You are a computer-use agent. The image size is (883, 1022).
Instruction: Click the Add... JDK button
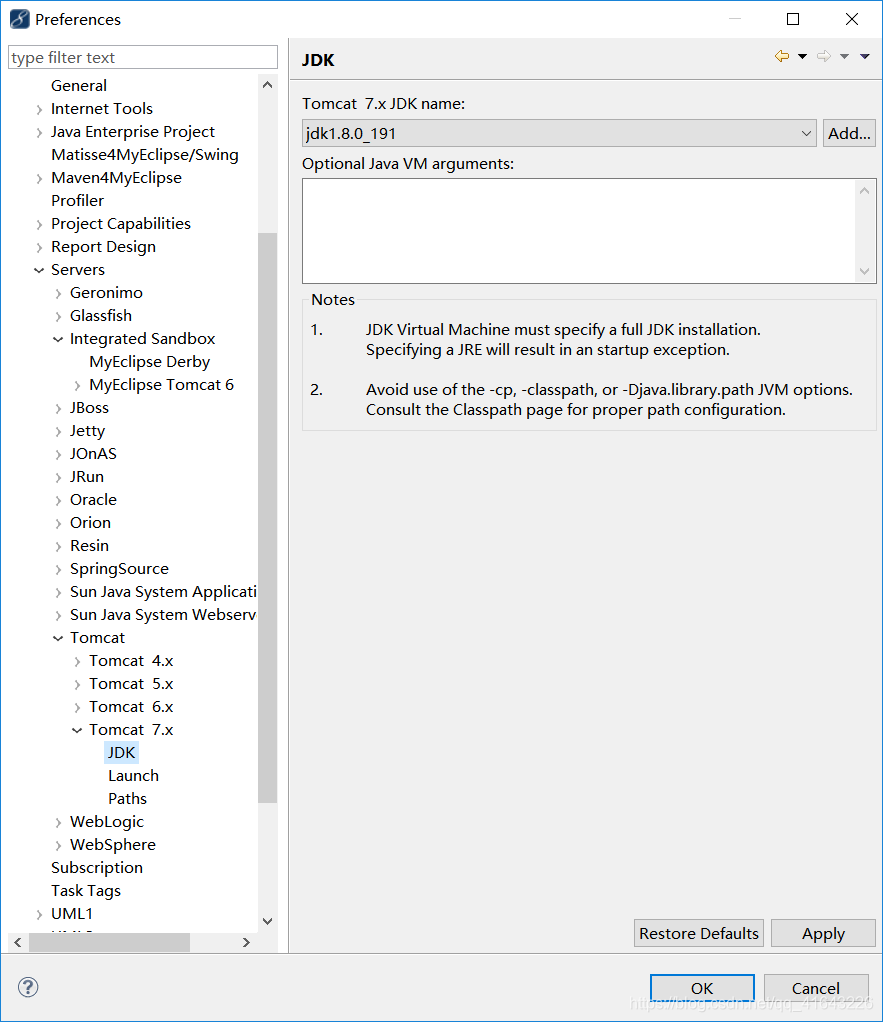coord(848,133)
